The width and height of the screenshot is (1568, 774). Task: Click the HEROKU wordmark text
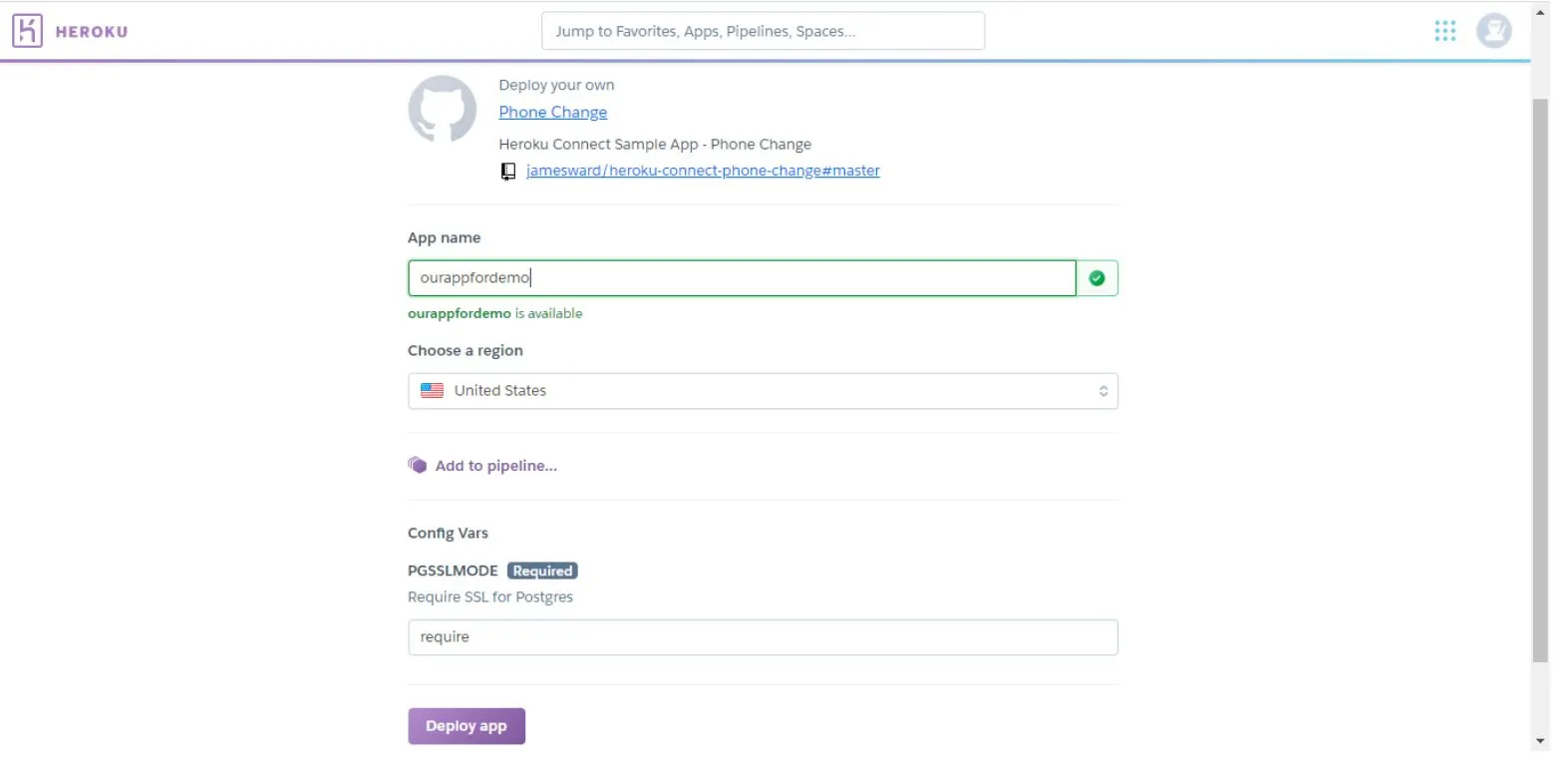(x=92, y=32)
